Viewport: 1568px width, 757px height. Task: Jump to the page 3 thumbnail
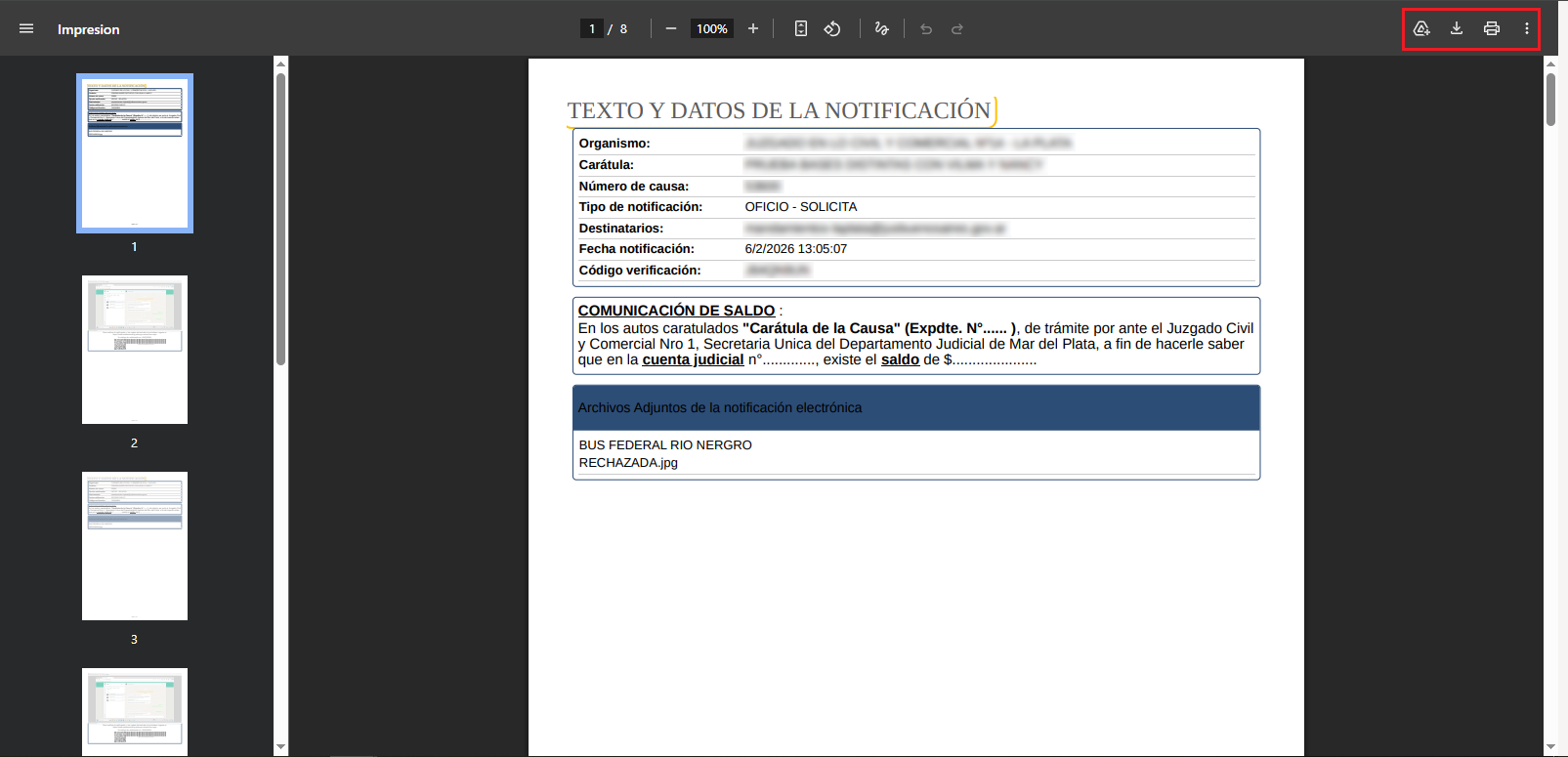(x=135, y=546)
